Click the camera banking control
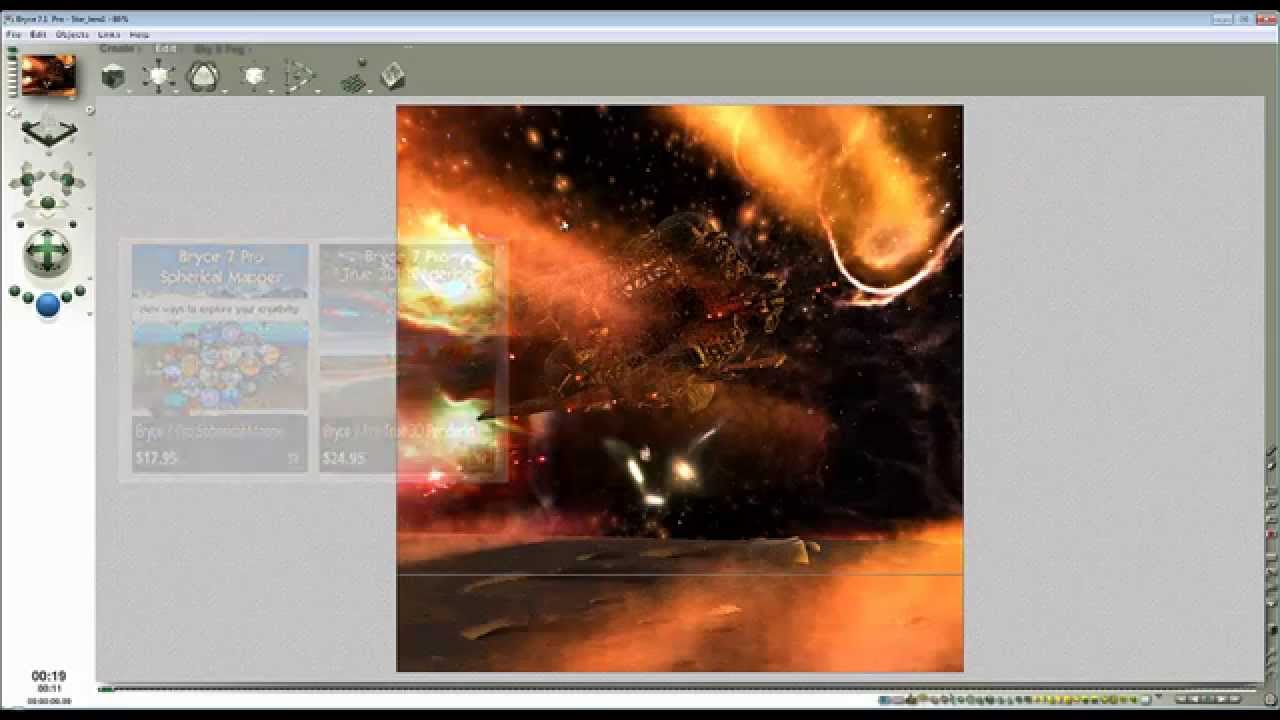 tap(47, 204)
